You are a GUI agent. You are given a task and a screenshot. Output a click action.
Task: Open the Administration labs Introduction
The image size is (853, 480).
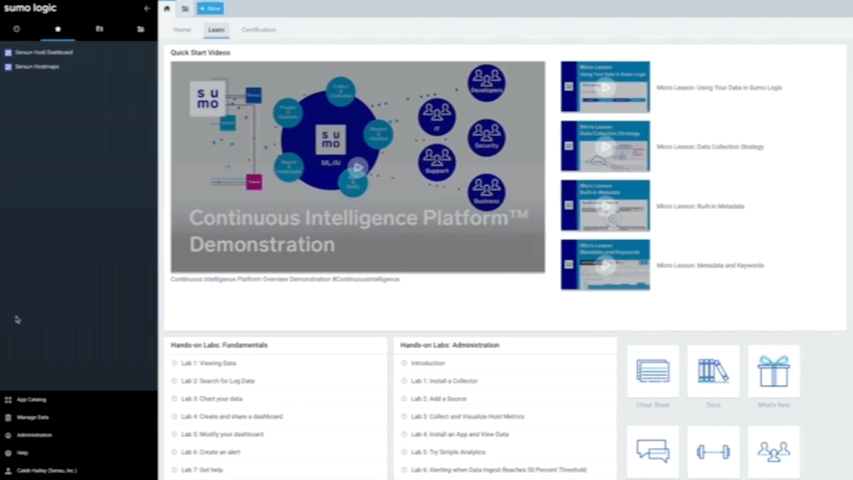coord(428,363)
